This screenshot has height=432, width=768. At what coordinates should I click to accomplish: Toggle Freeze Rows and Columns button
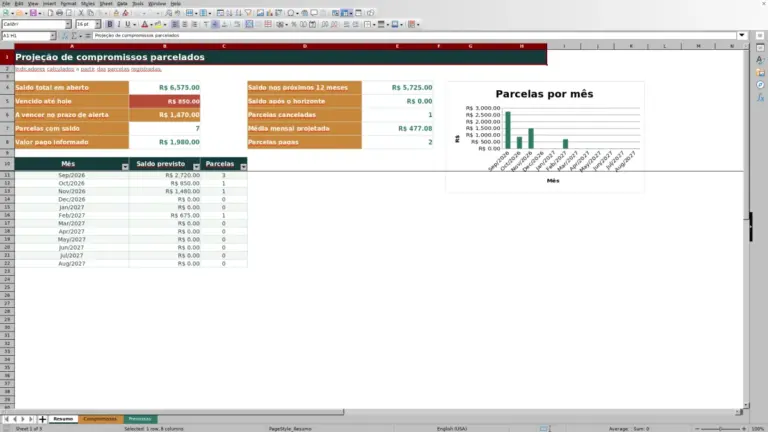345,13
